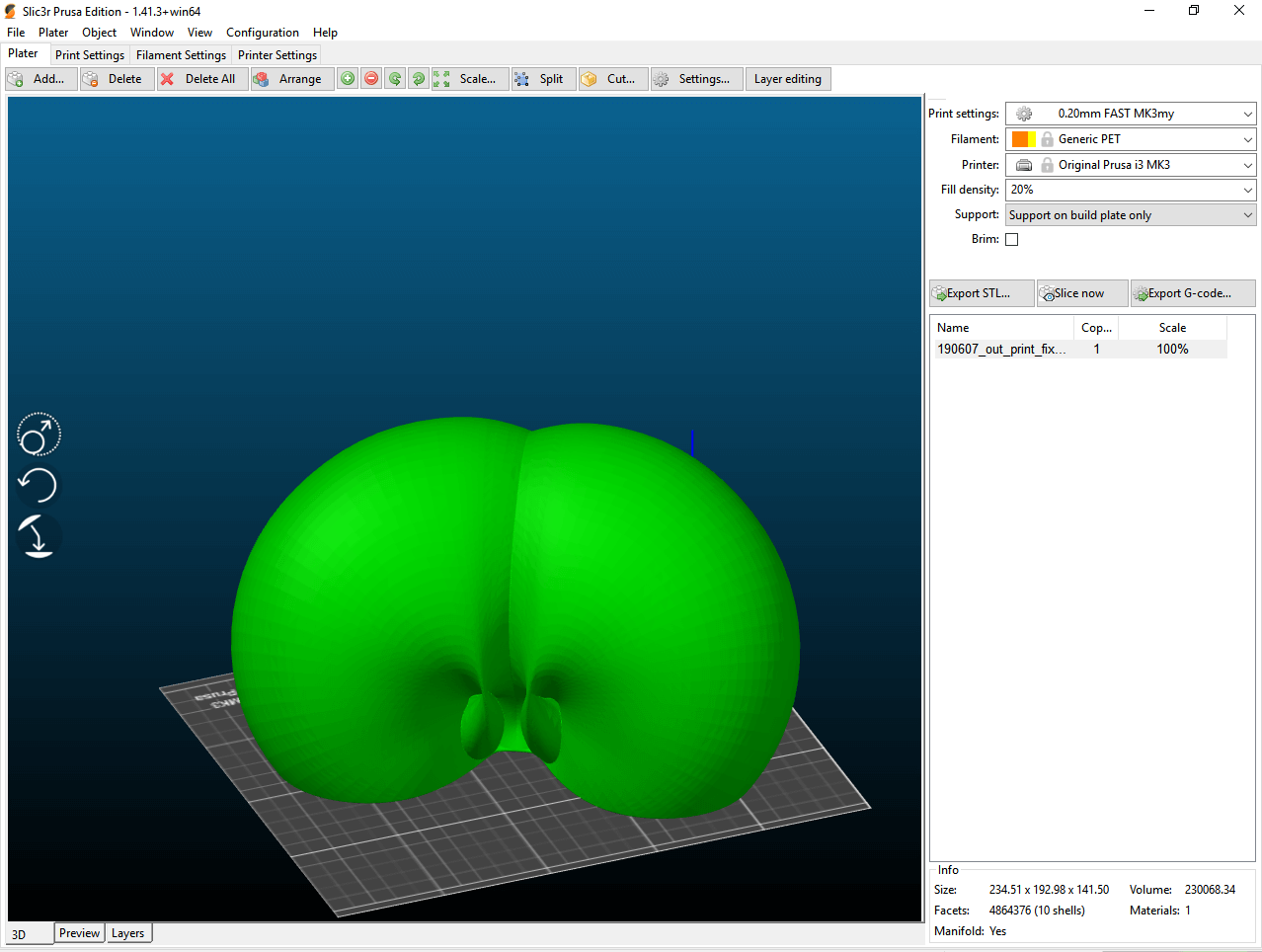This screenshot has width=1262, height=952.
Task: Open the File menu
Action: coord(16,33)
